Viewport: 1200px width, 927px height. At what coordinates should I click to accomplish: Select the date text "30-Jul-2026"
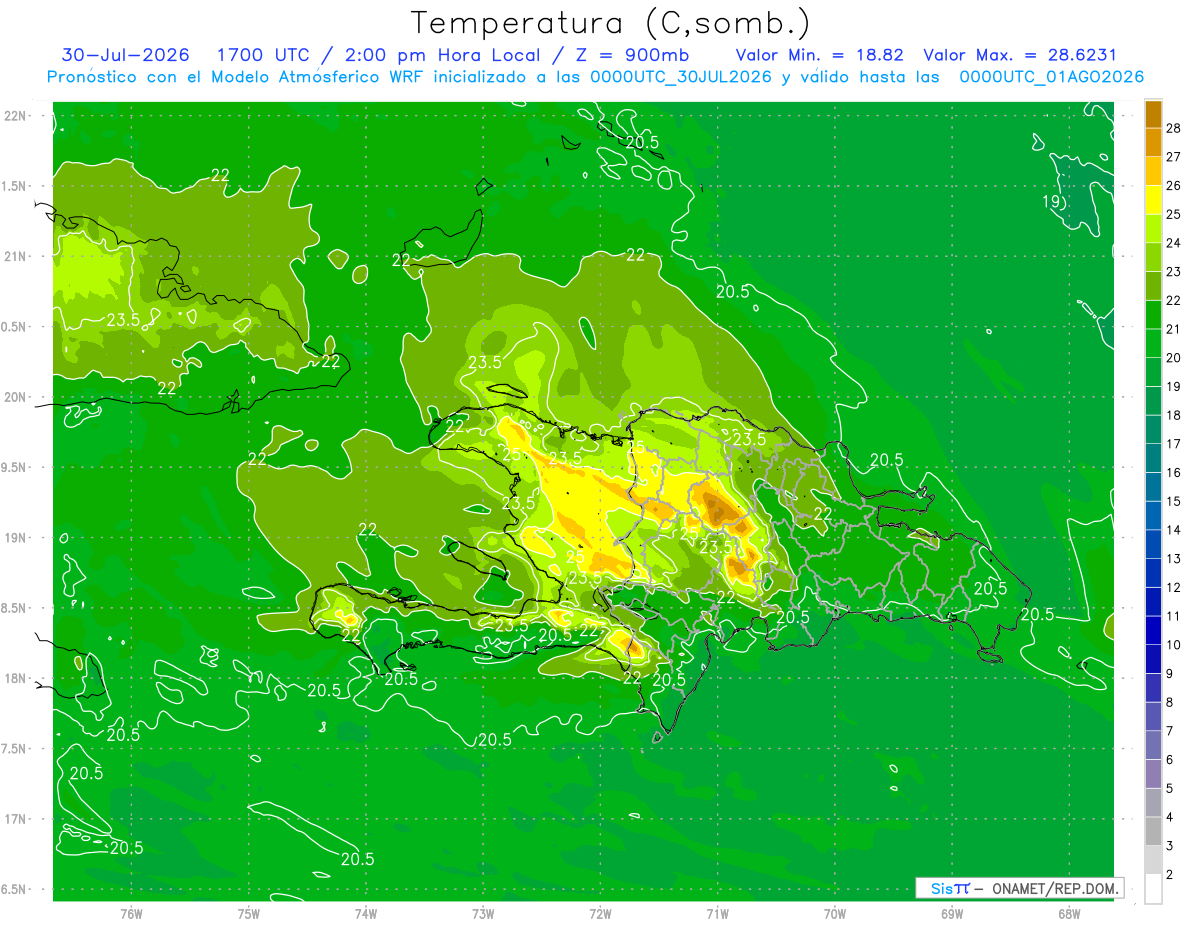125,55
